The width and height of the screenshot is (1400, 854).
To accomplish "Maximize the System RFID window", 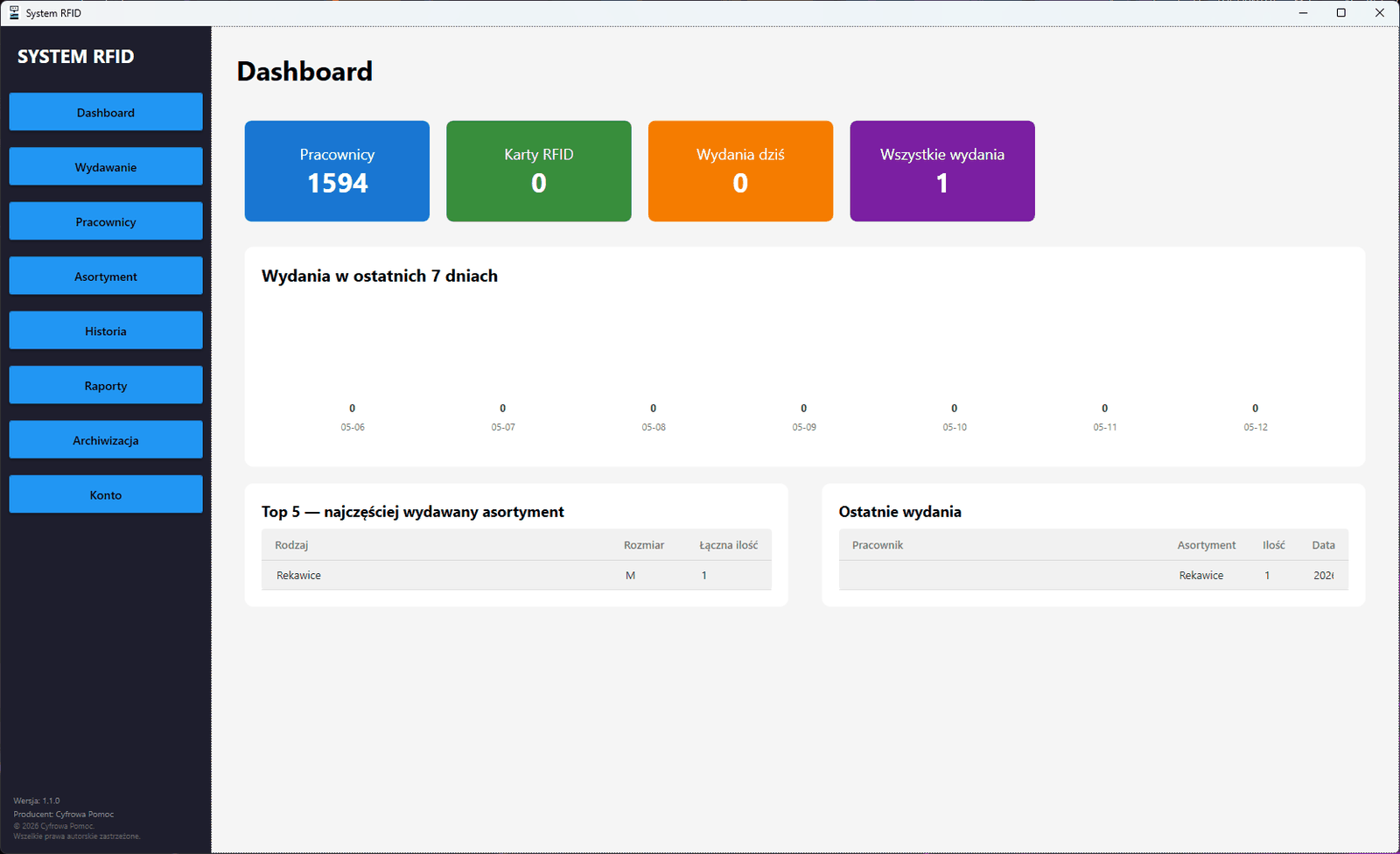I will 1341,13.
